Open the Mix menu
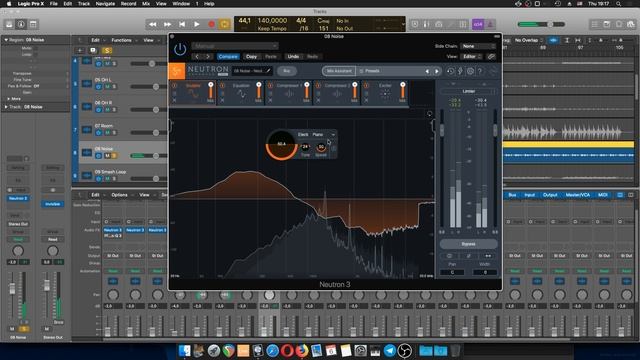This screenshot has height=360, width=640. click(146, 4)
